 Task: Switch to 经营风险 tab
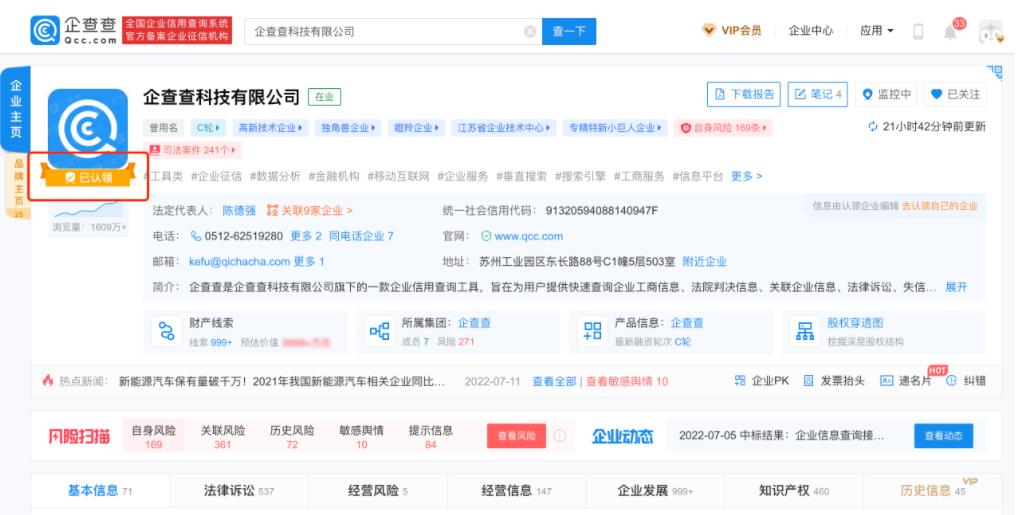(x=377, y=490)
